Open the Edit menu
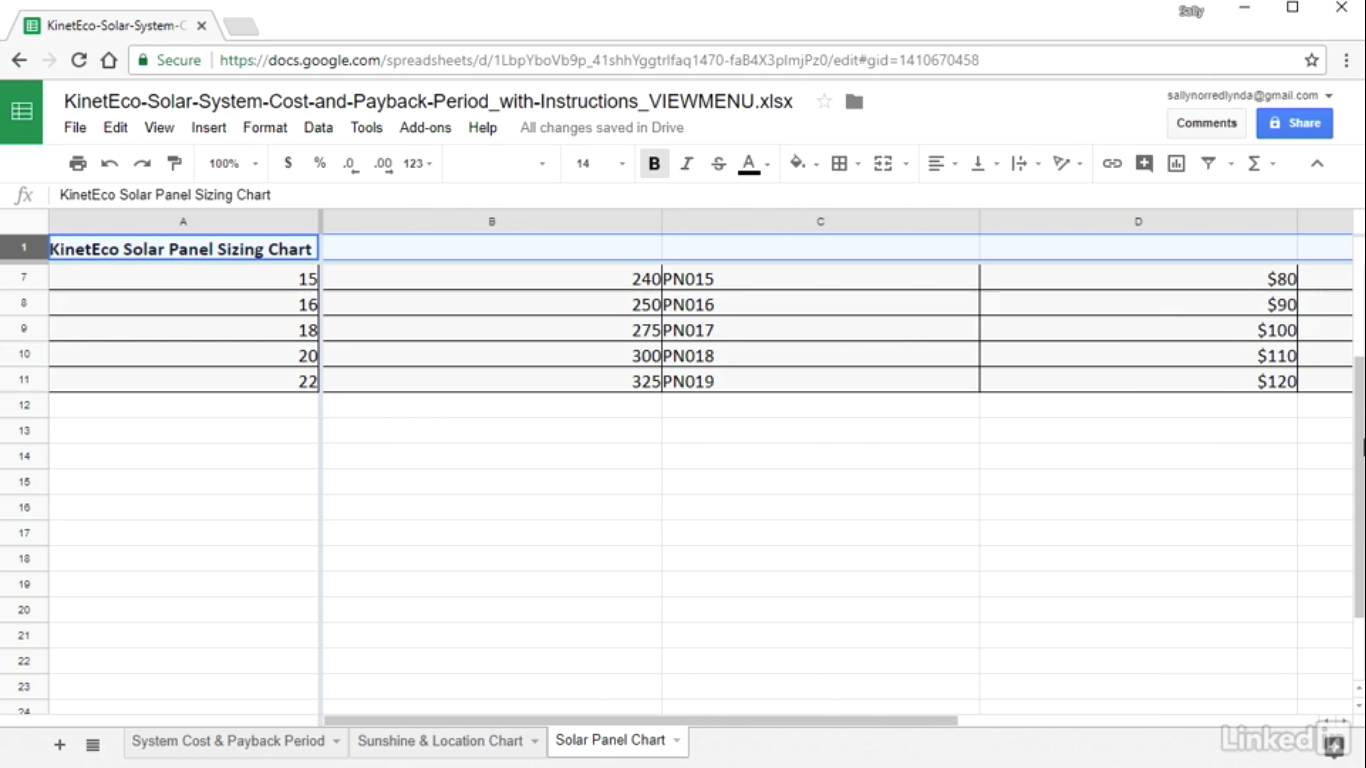 tap(116, 128)
